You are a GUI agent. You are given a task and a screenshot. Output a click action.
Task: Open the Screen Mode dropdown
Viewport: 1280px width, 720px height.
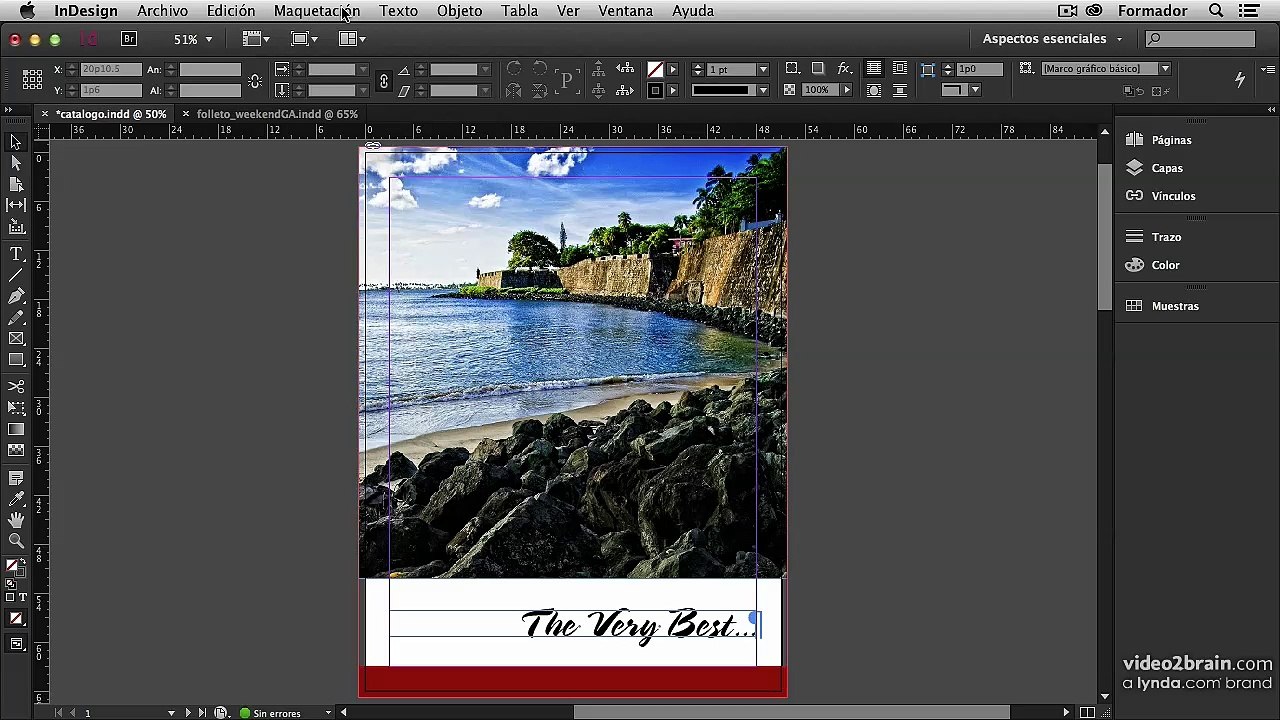click(304, 39)
